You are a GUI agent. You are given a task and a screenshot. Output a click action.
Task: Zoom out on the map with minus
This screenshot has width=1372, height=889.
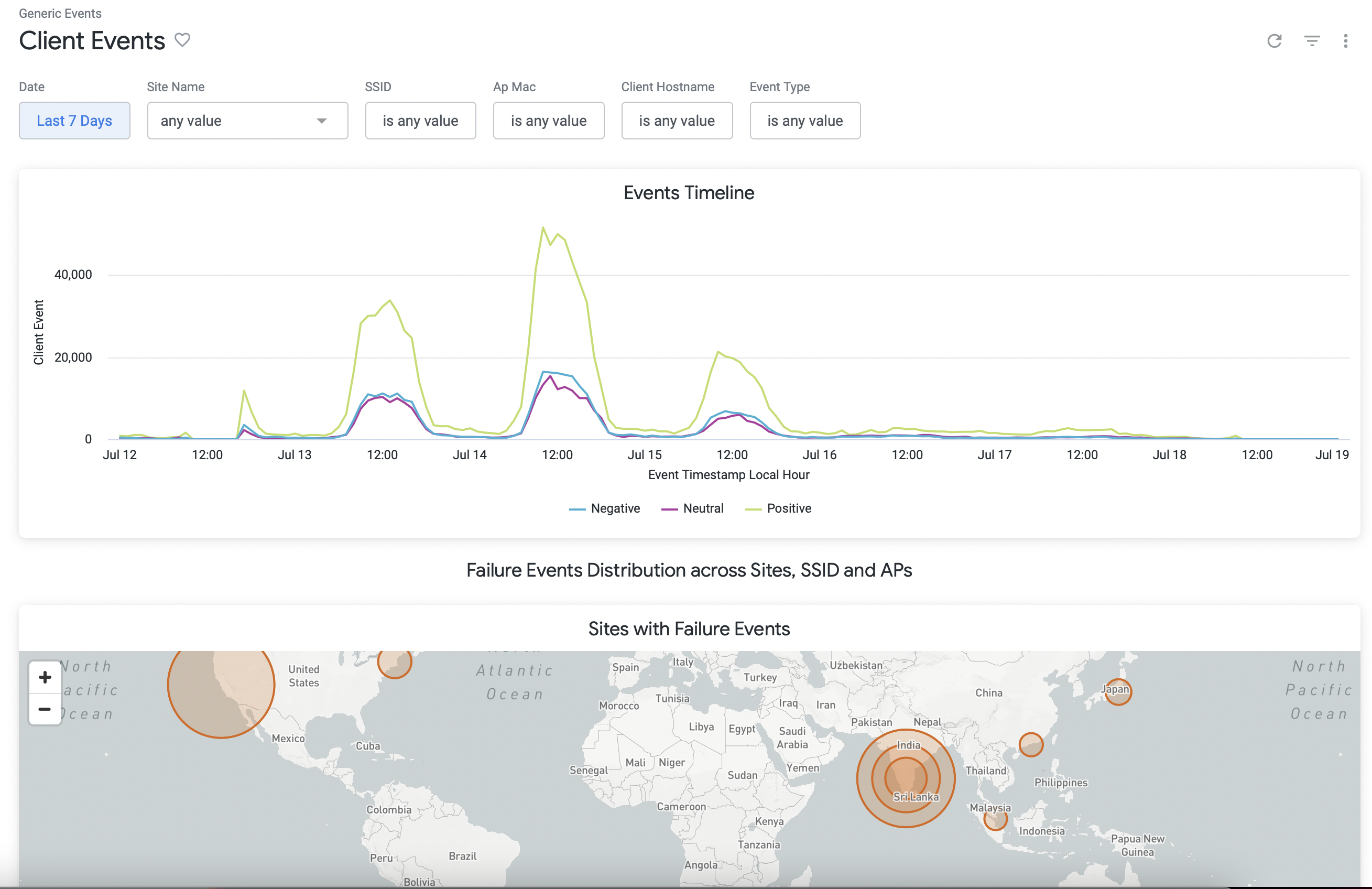[x=45, y=709]
